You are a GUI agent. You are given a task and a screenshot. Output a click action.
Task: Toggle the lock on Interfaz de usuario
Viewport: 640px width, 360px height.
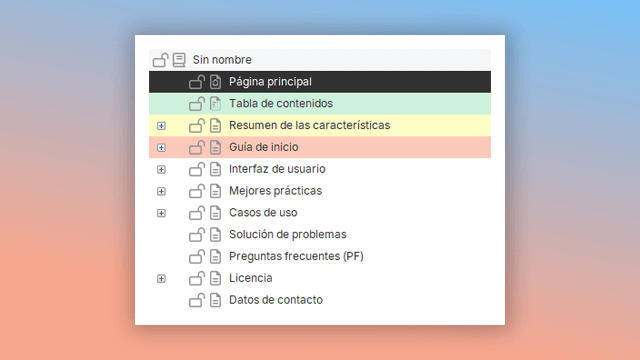tap(197, 169)
